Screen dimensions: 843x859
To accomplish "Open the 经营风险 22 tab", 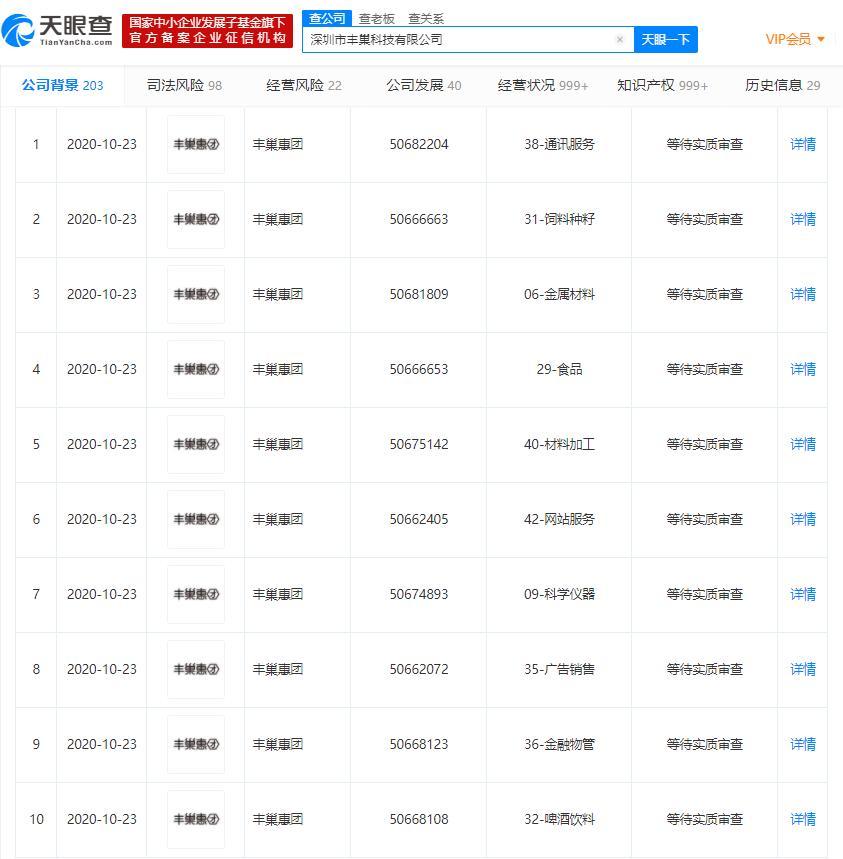I will click(x=303, y=85).
